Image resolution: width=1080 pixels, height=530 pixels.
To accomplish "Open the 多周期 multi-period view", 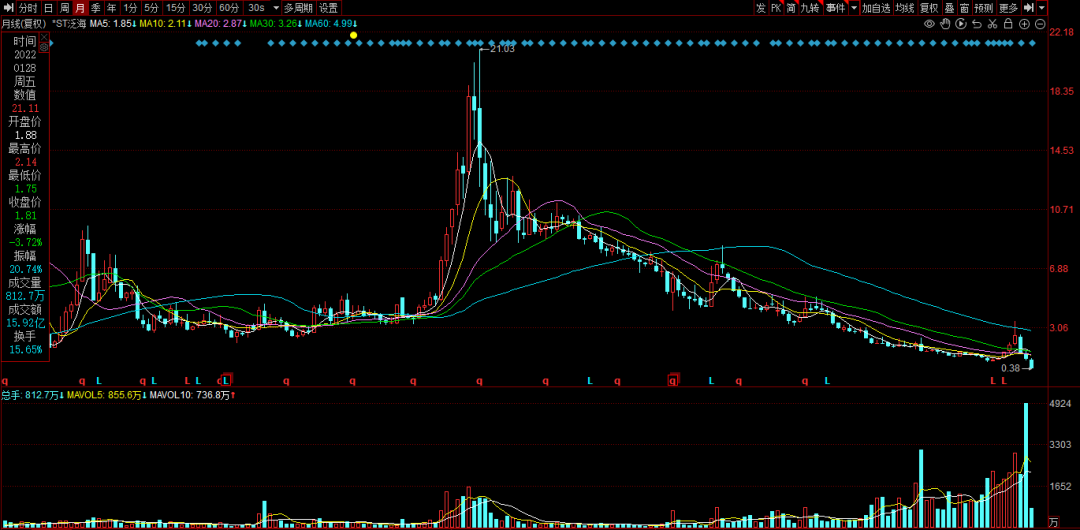I will pos(298,8).
